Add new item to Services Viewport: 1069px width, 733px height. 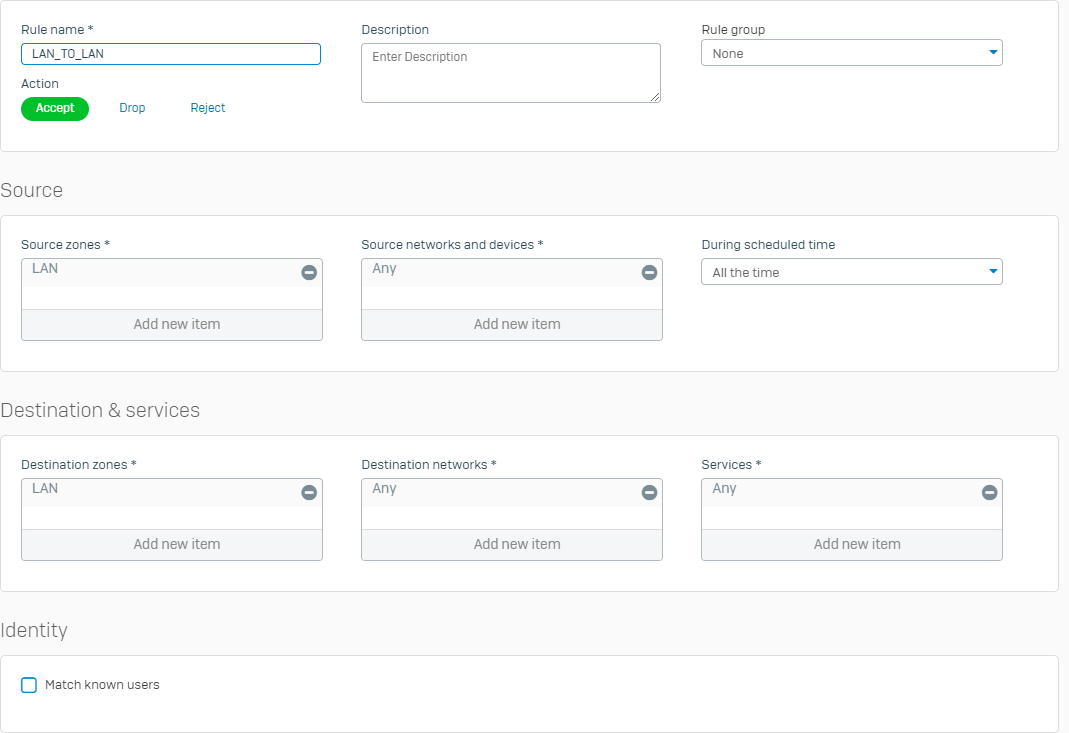coord(852,544)
